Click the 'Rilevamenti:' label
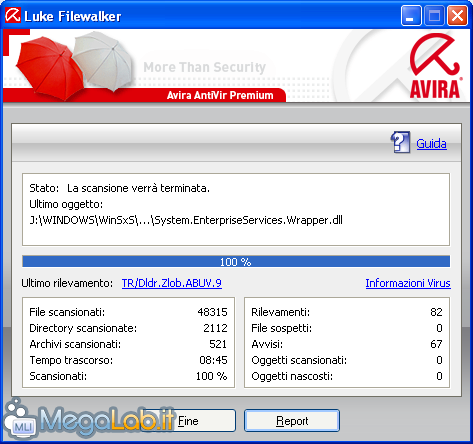The image size is (473, 444). pyautogui.click(x=280, y=312)
